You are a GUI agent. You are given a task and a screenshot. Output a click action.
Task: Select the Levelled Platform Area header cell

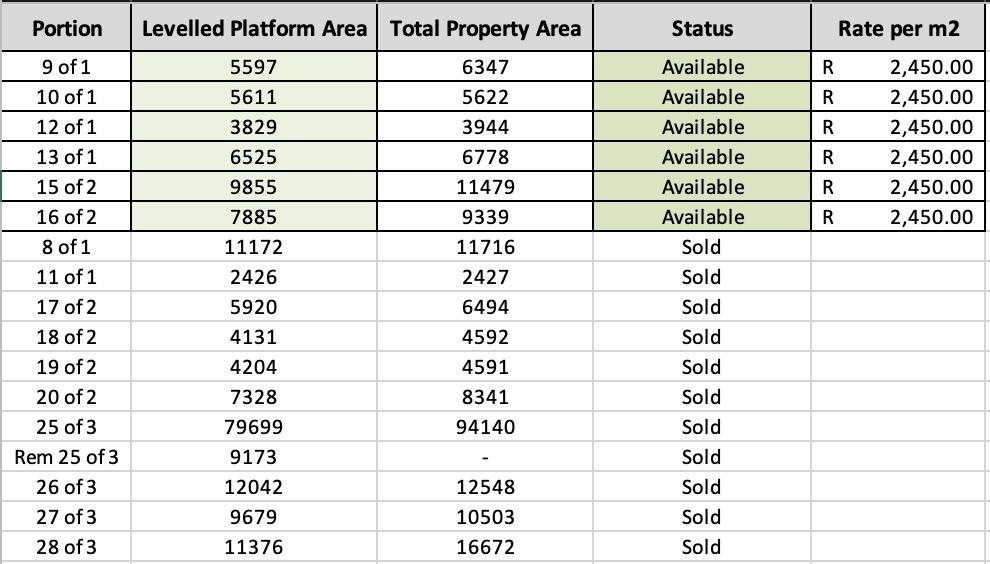(x=254, y=28)
